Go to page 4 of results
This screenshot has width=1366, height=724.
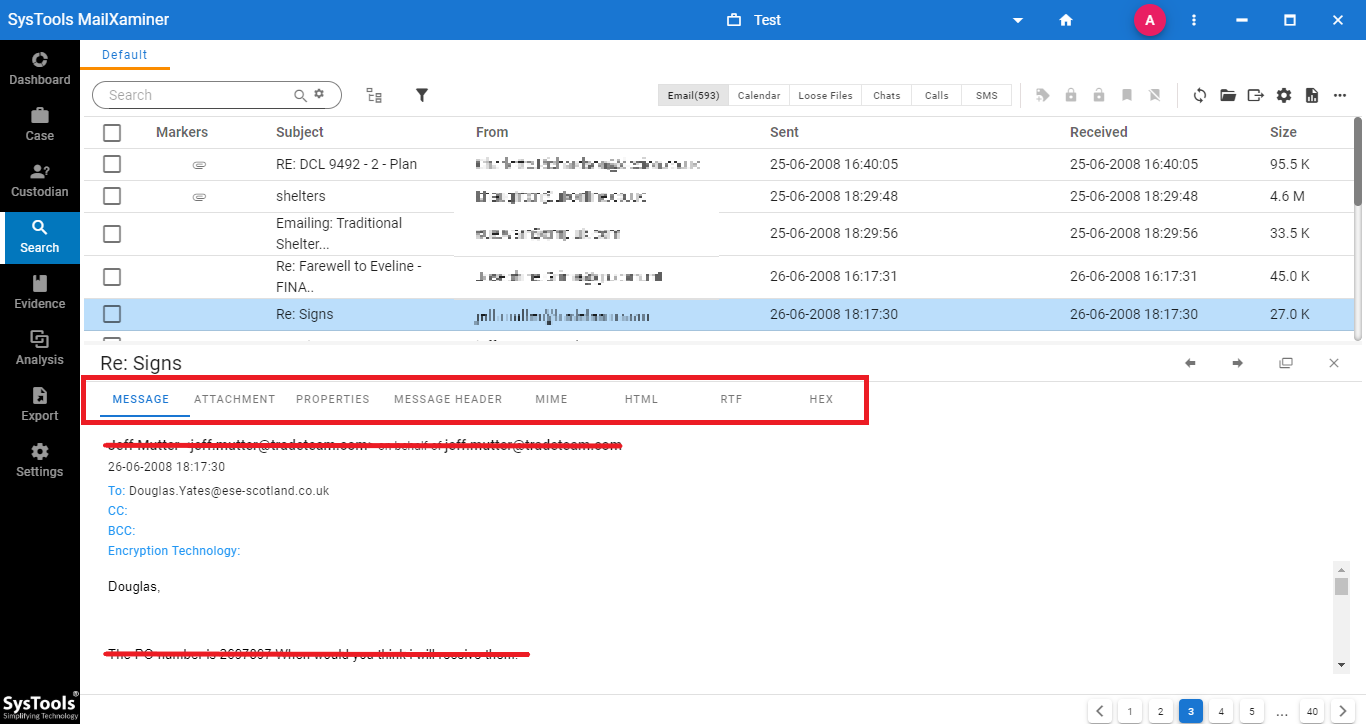pyautogui.click(x=1220, y=712)
